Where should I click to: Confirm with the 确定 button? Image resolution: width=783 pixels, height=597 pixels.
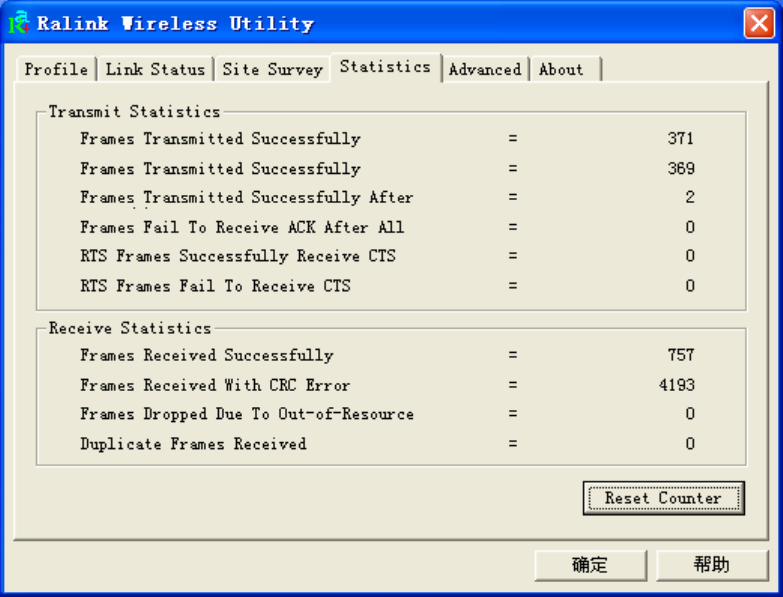click(x=590, y=565)
